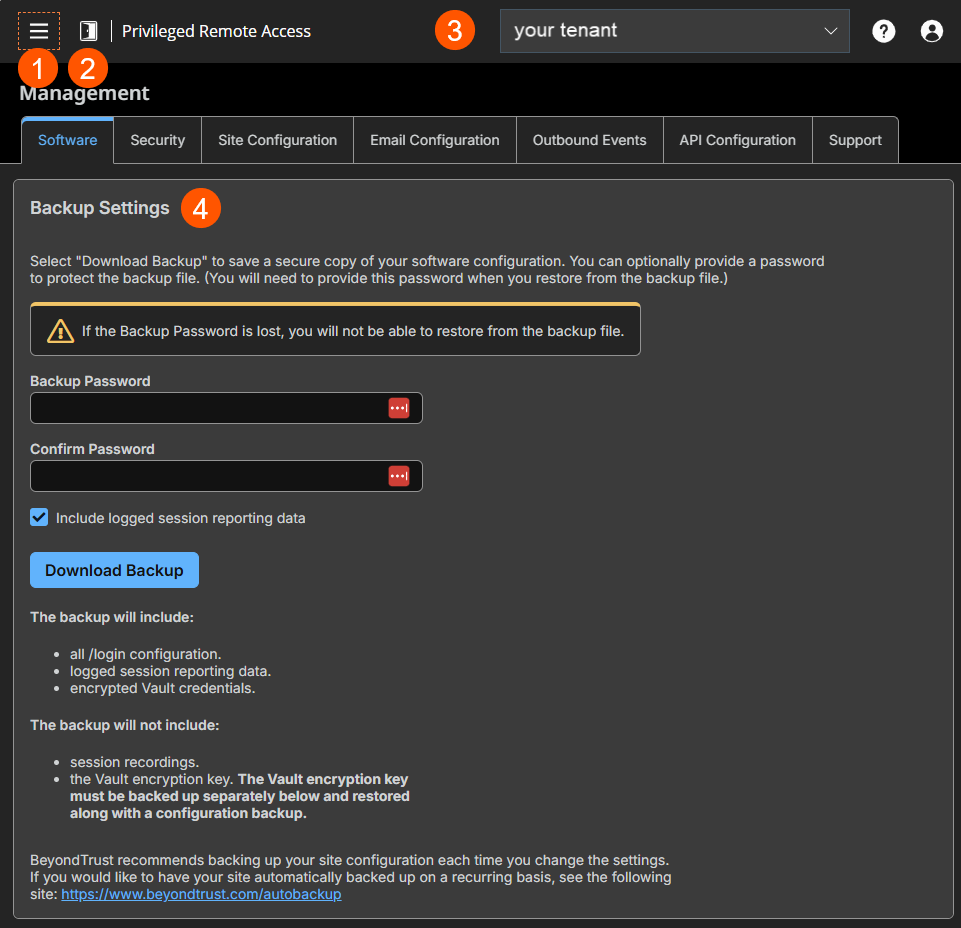
Task: Click the Download Backup button
Action: 113,570
